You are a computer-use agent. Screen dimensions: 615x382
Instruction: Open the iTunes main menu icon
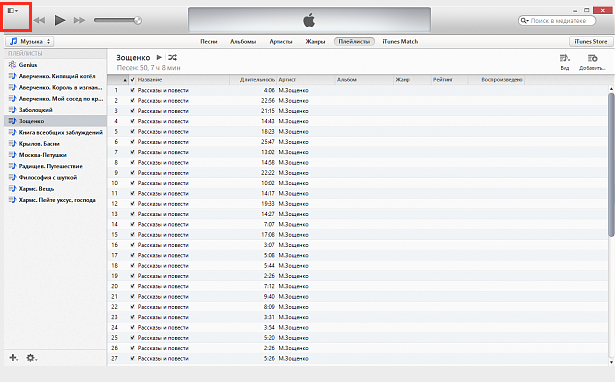click(13, 11)
